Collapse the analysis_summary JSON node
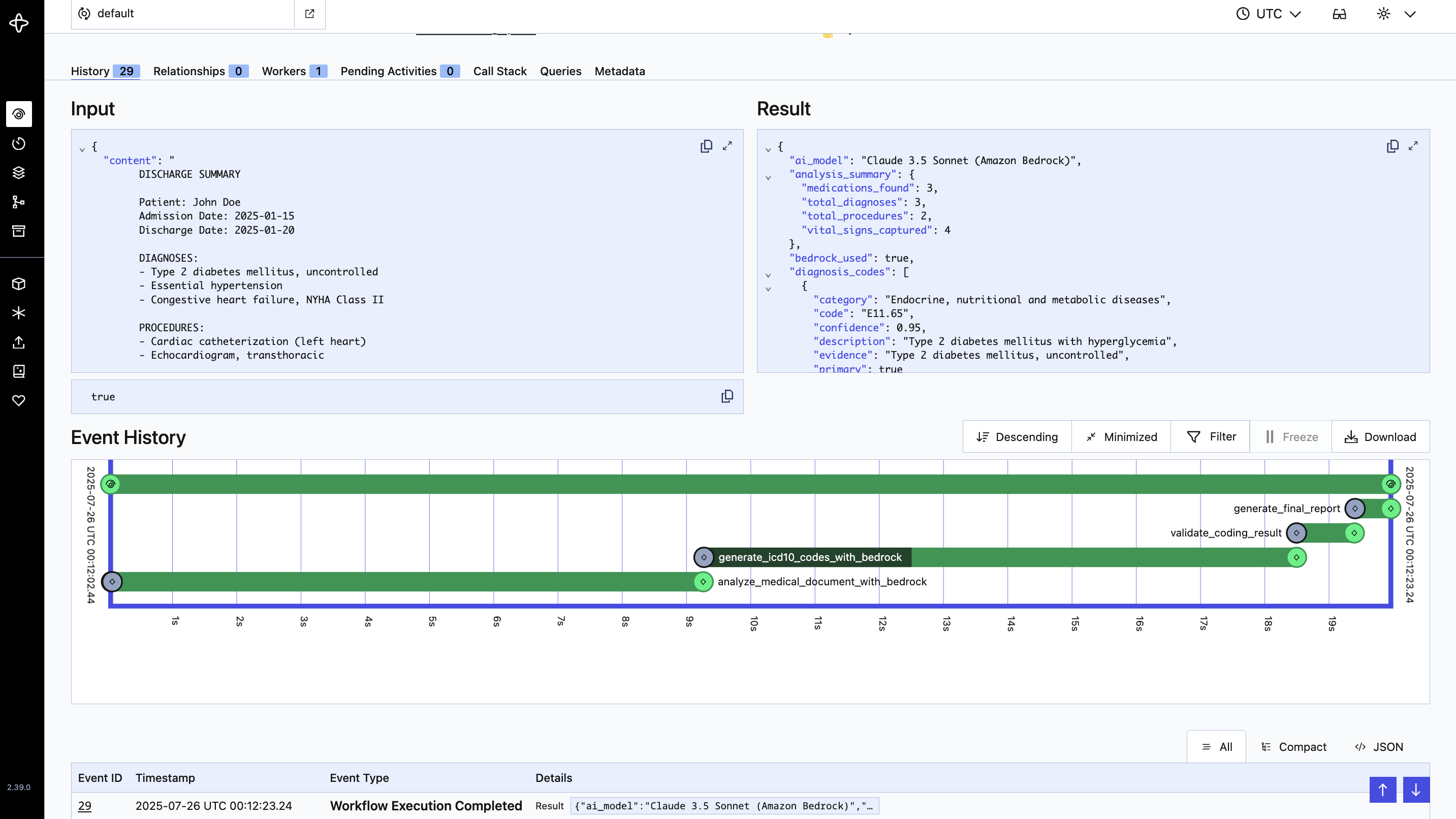The width and height of the screenshot is (1456, 819). pos(768,178)
